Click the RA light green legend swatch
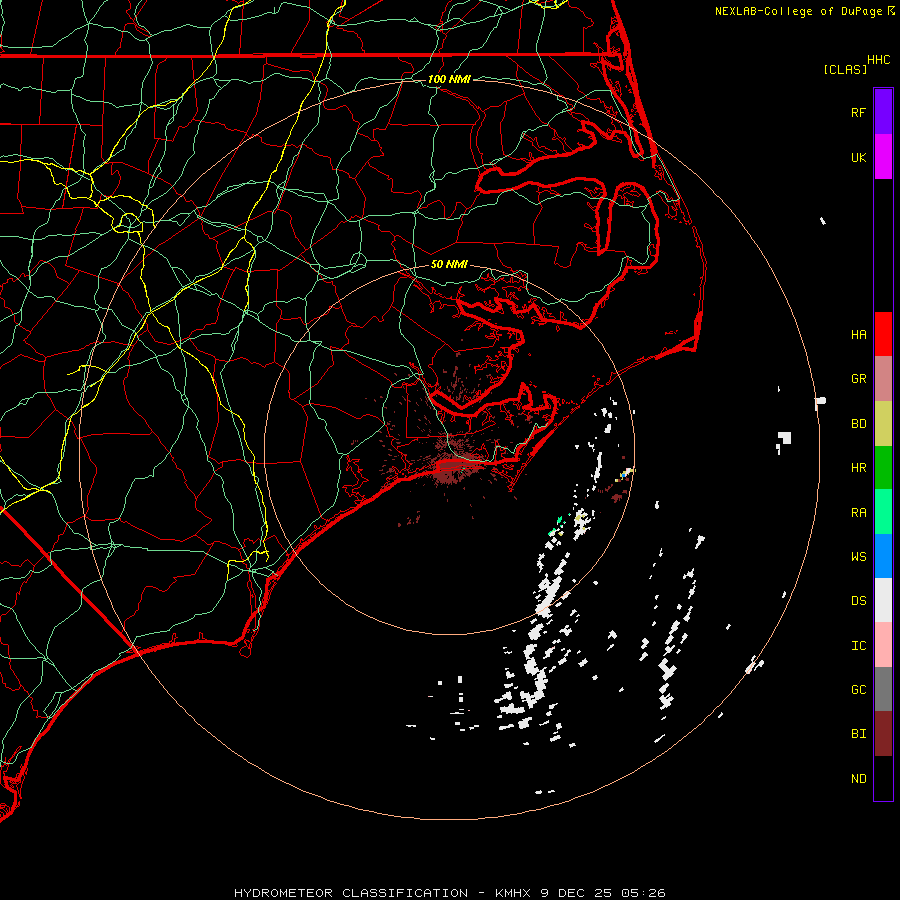900x900 pixels. tap(883, 512)
